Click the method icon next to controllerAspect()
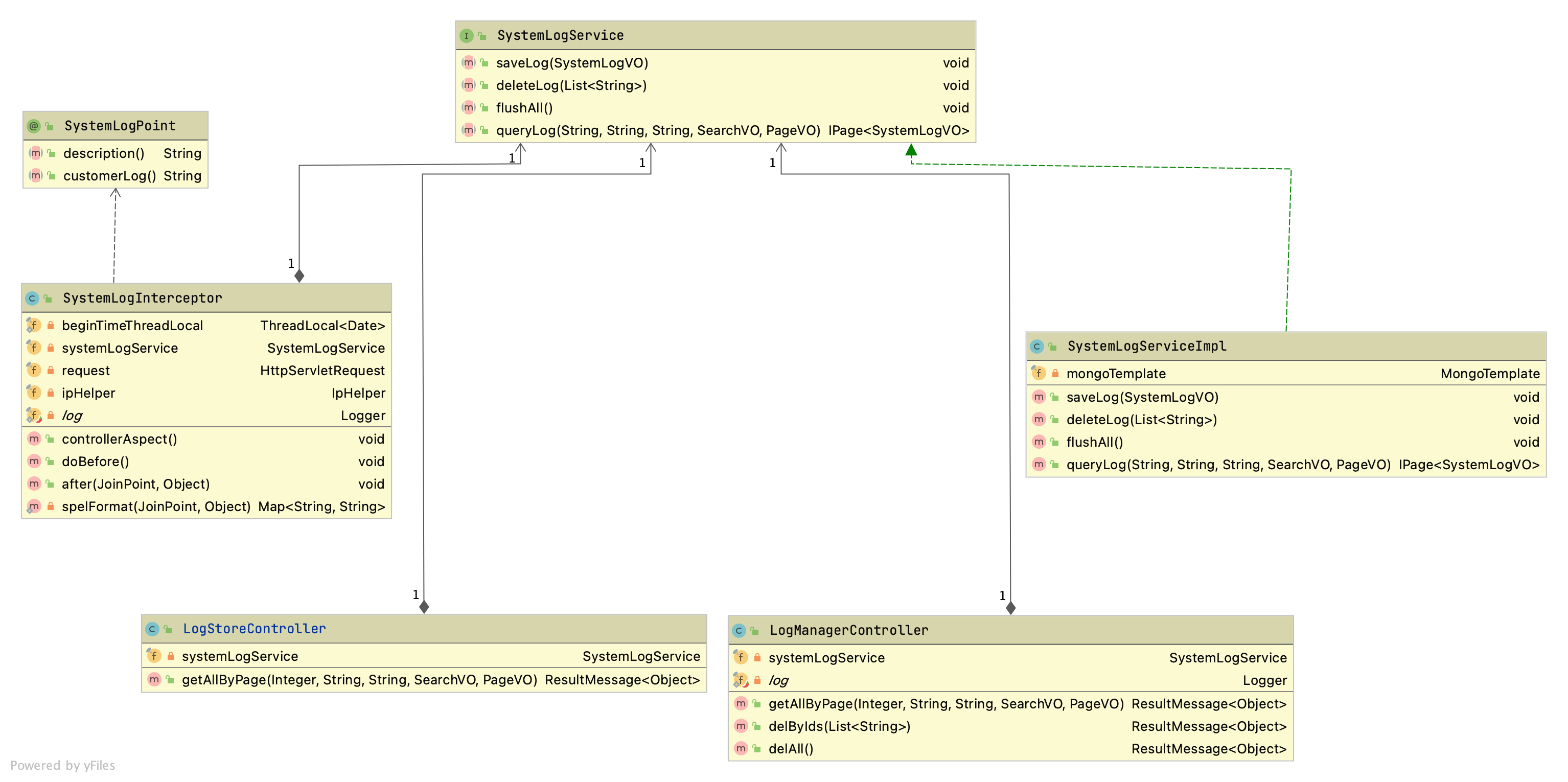 click(x=34, y=439)
